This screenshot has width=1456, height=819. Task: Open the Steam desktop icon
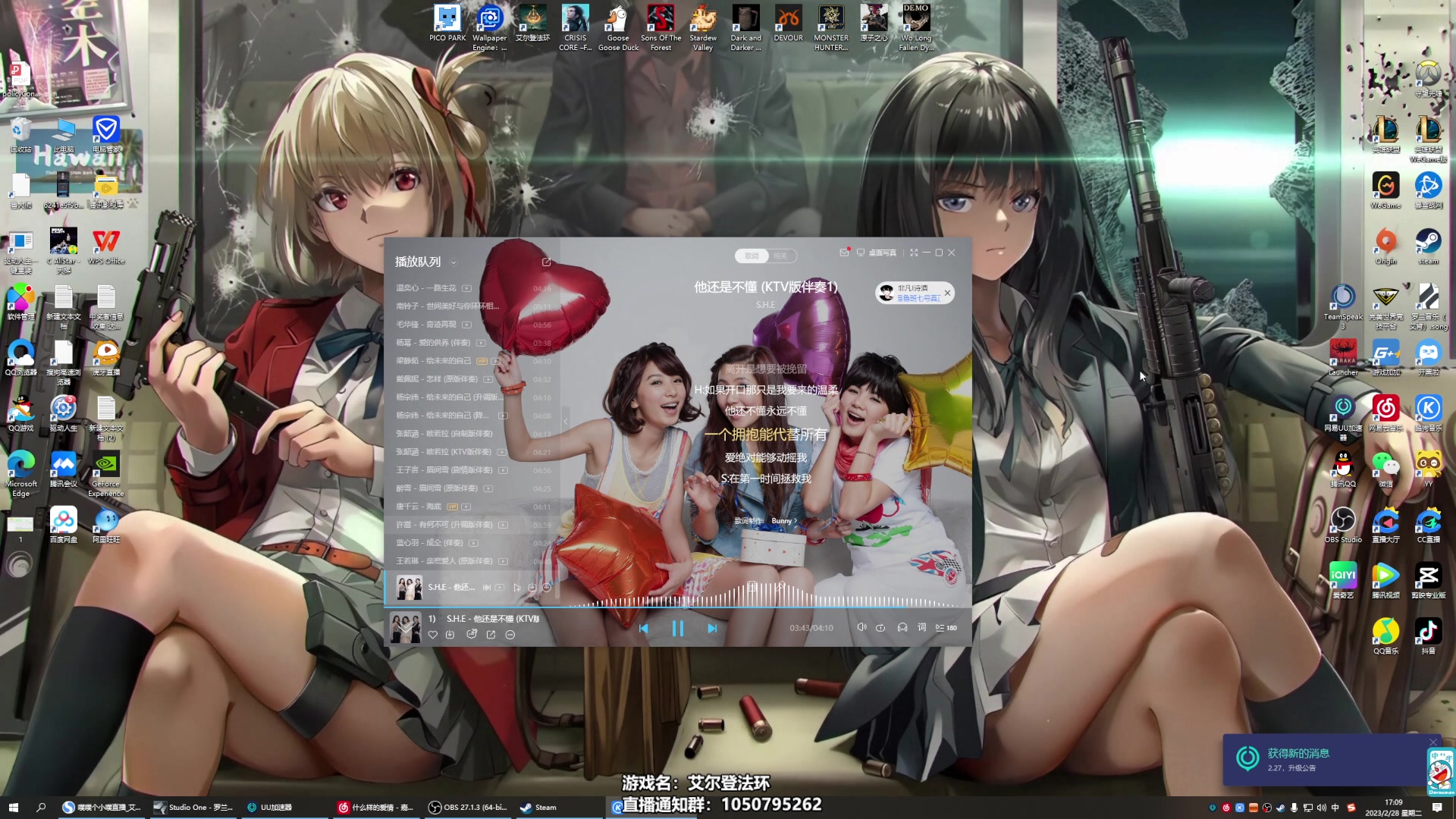[x=1428, y=246]
